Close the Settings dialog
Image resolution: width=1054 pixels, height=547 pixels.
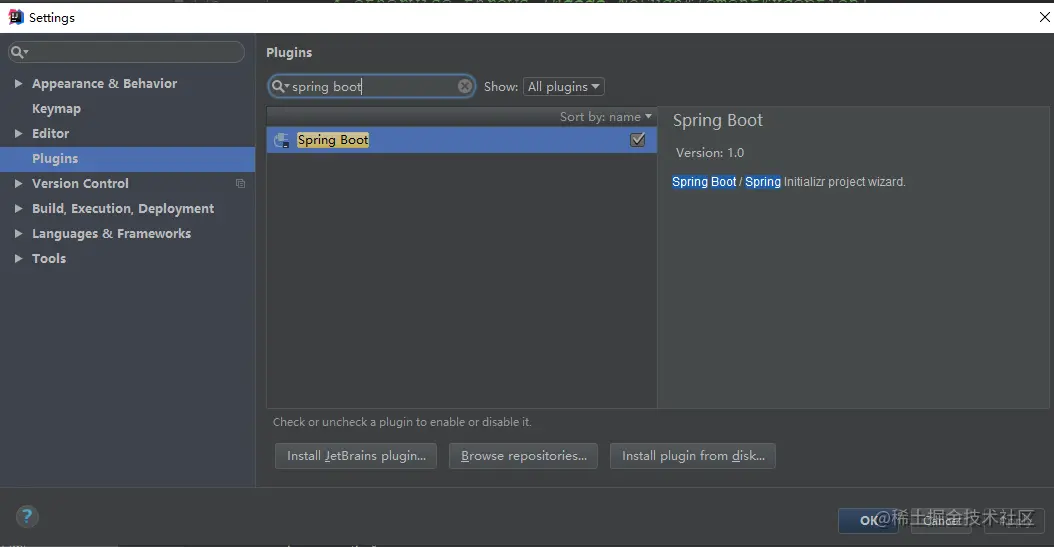coord(1044,17)
